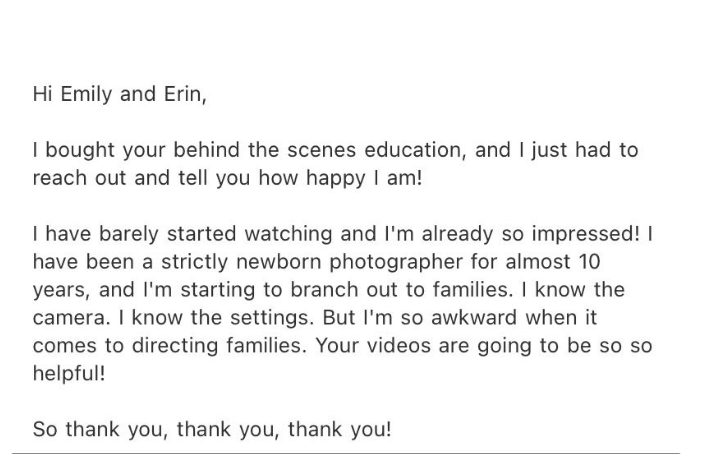
Task: Click the word 'bought' in first paragraph
Action: coord(80,150)
